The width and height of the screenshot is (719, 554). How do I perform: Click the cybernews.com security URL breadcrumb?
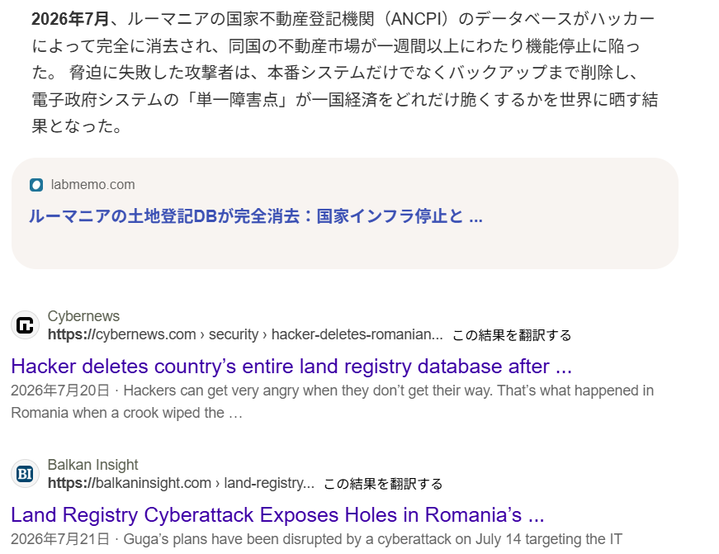click(245, 335)
